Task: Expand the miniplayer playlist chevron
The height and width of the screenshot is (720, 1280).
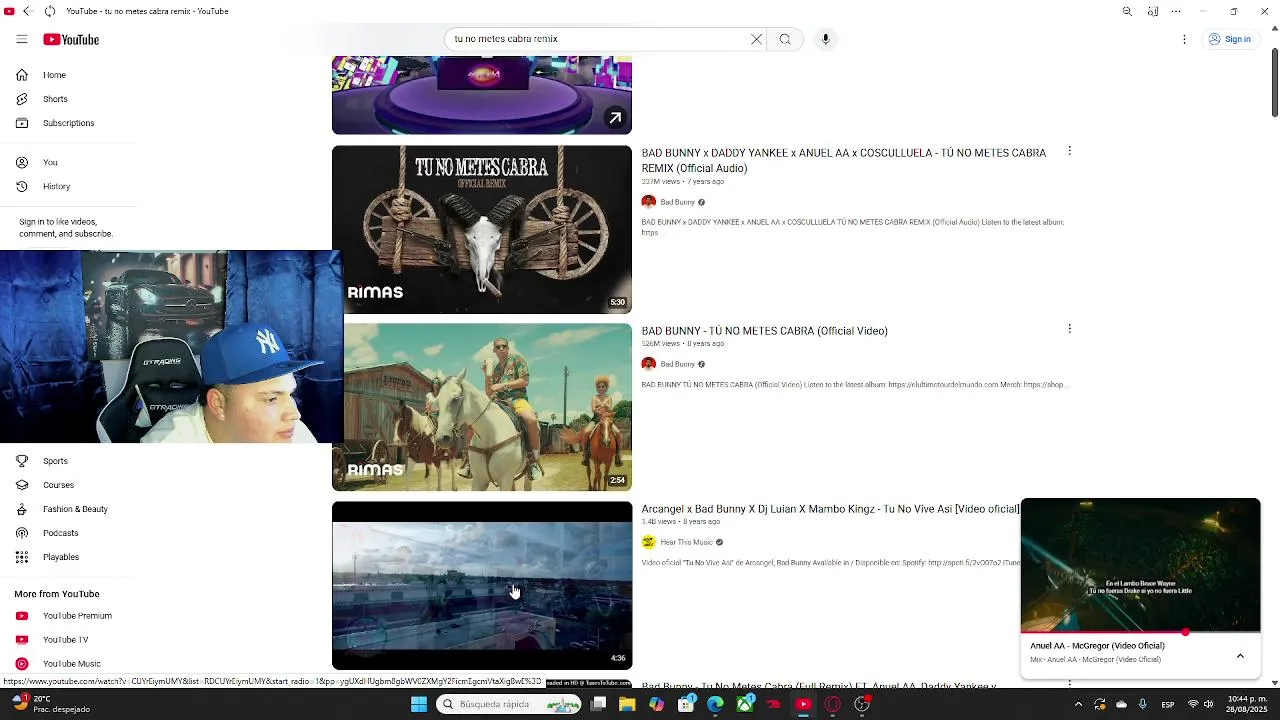Action: [x=1240, y=656]
